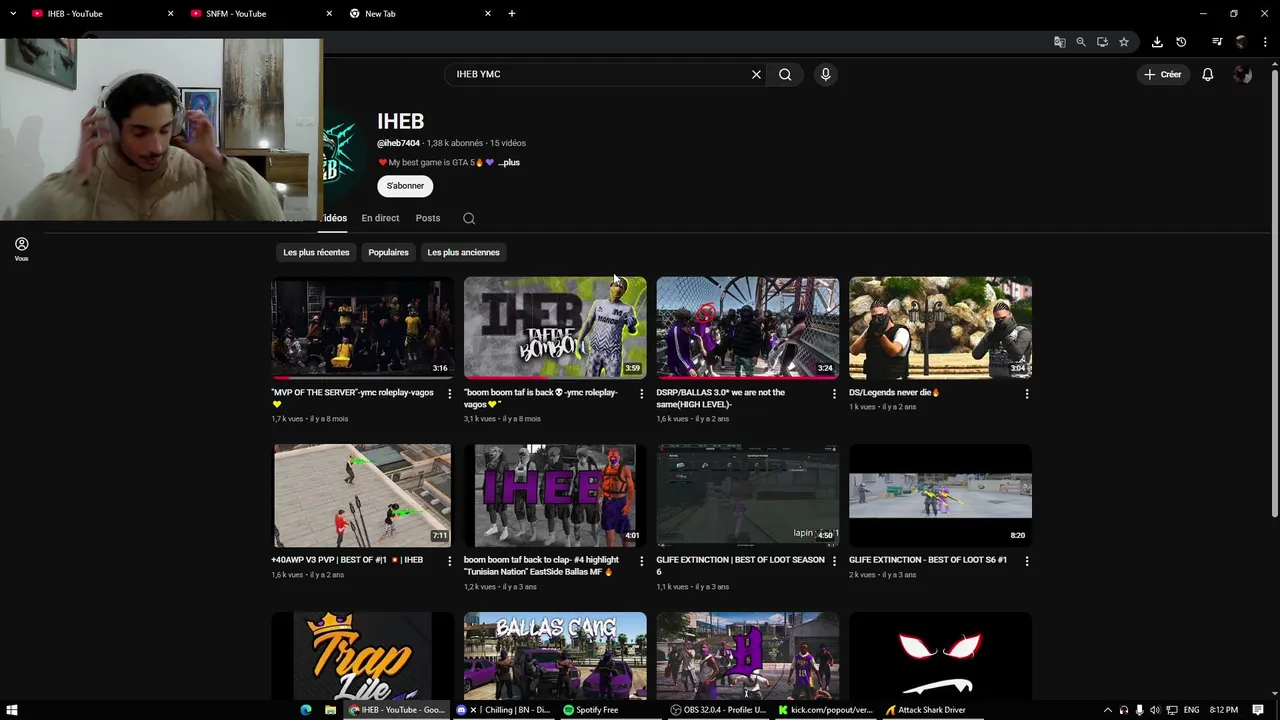
Task: Close the SNFM - YouTube tab
Action: tap(329, 14)
